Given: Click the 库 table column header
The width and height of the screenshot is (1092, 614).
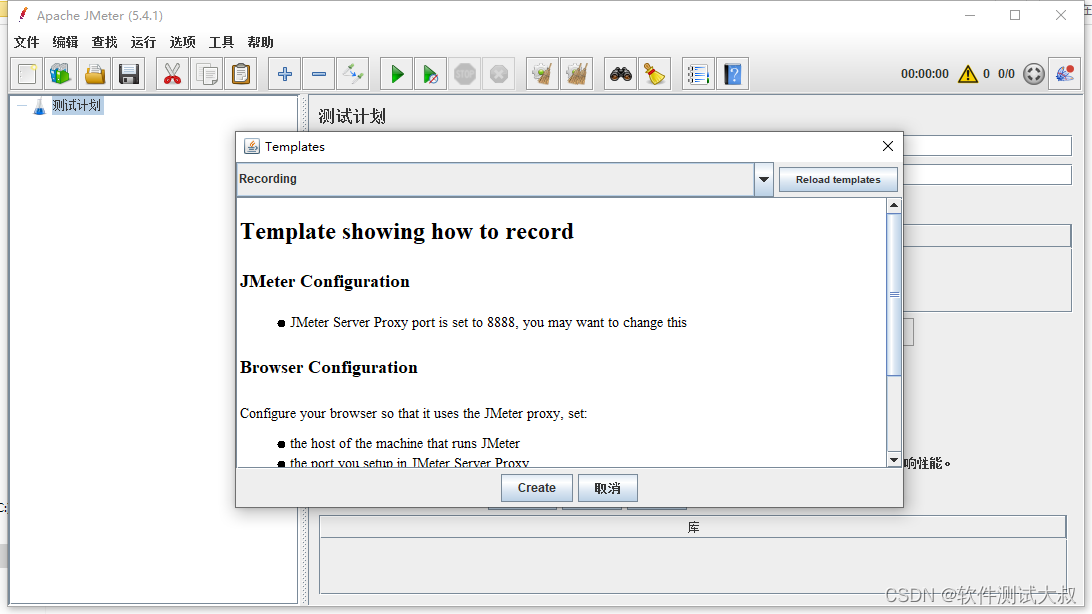Looking at the screenshot, I should [693, 527].
